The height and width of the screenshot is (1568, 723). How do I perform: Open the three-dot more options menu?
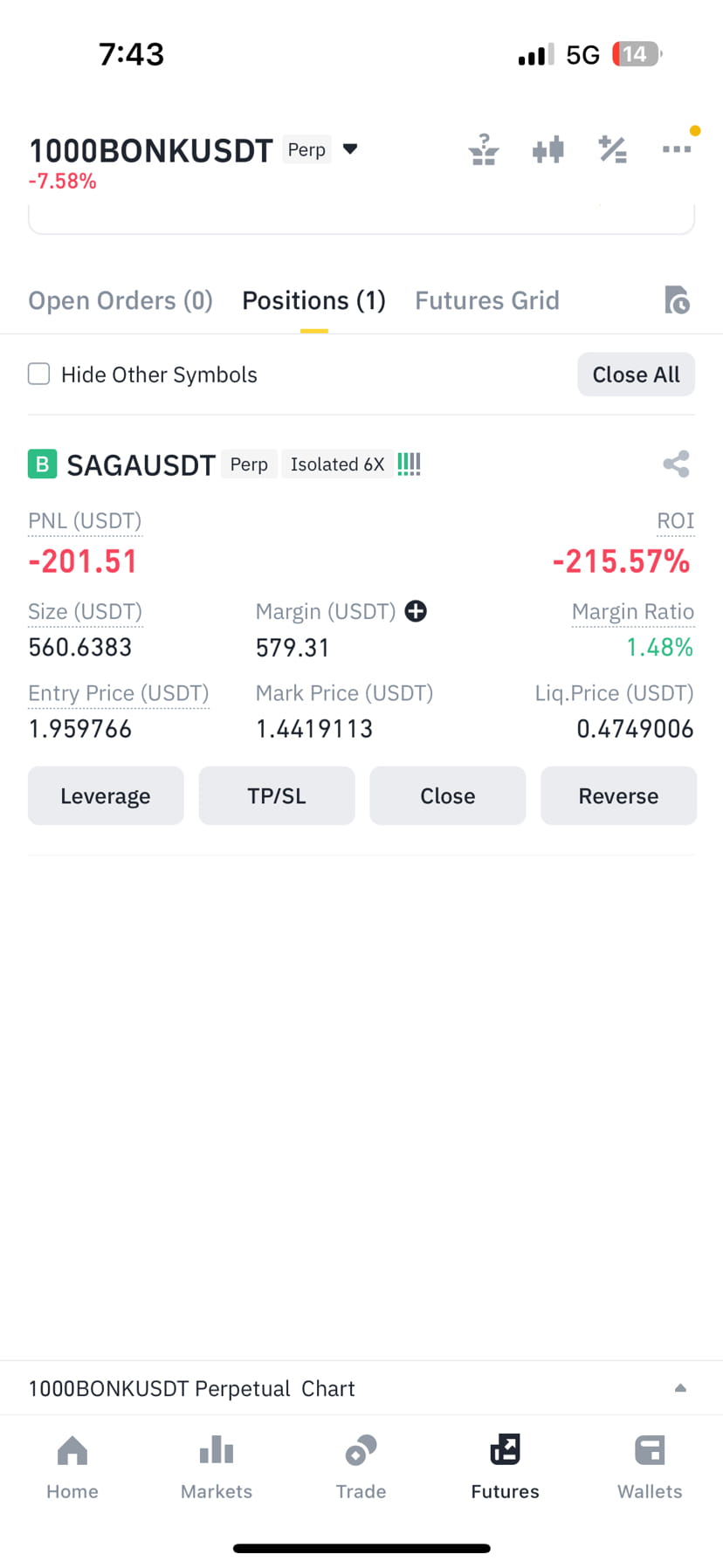pyautogui.click(x=677, y=148)
